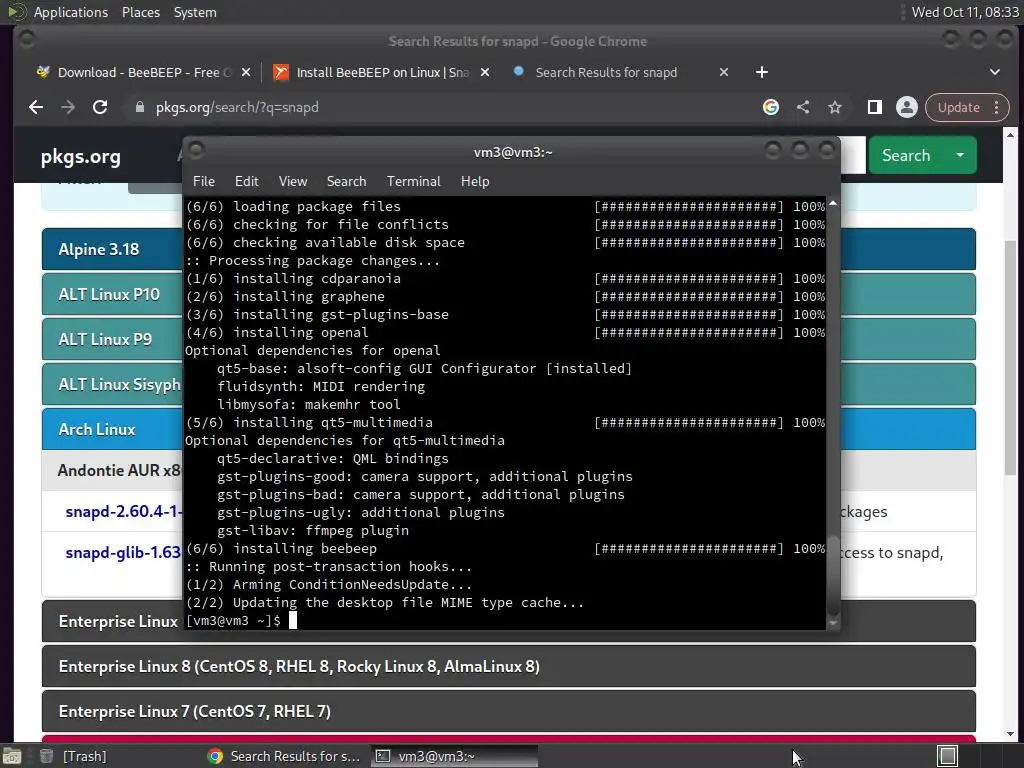
Task: Click the workspace switcher in bottom panel
Action: tap(948, 756)
